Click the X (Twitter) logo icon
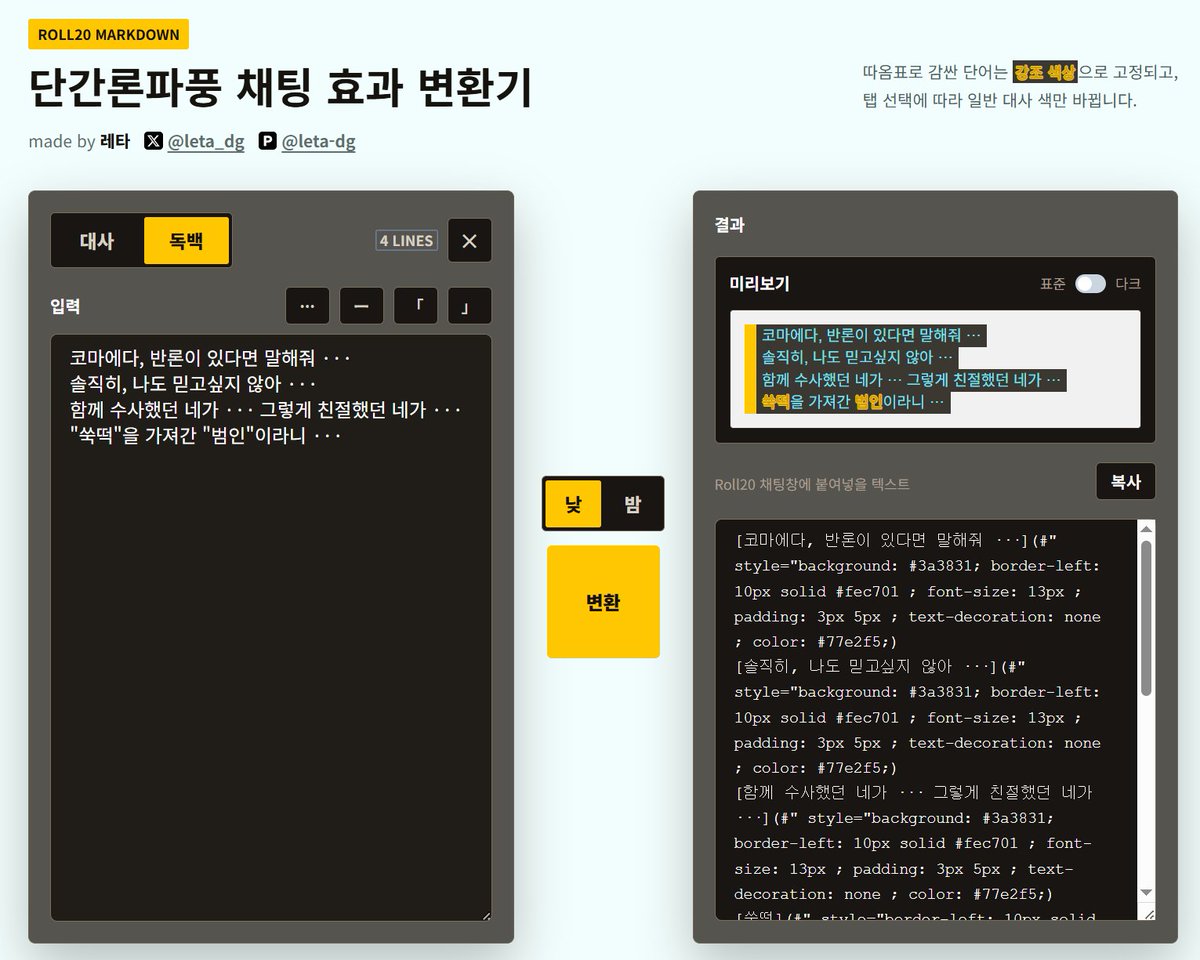 153,141
